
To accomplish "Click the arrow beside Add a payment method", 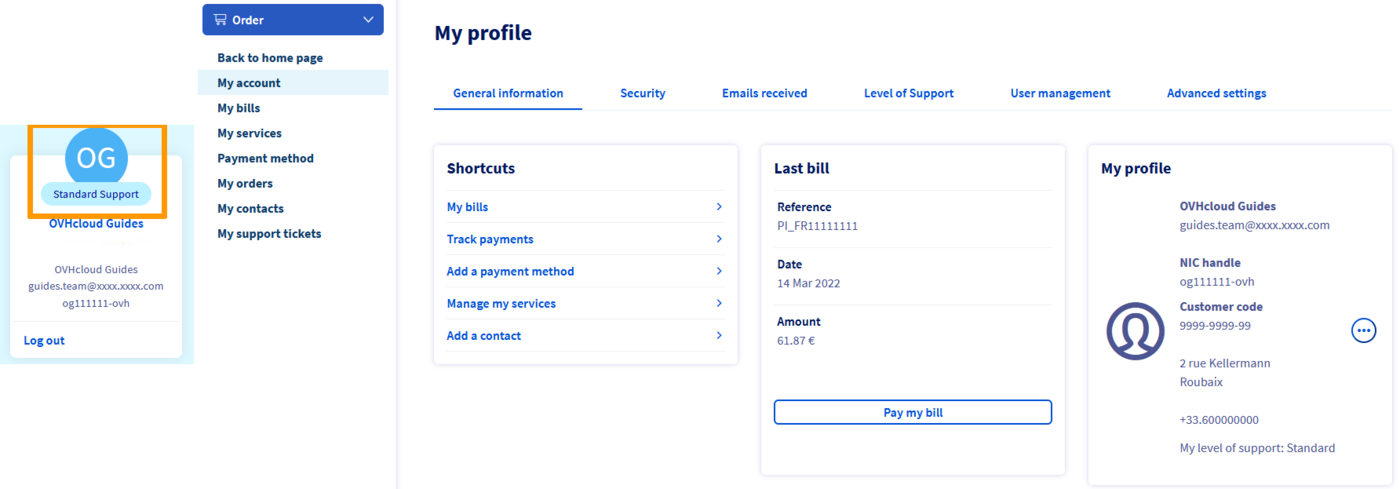I will tap(719, 271).
